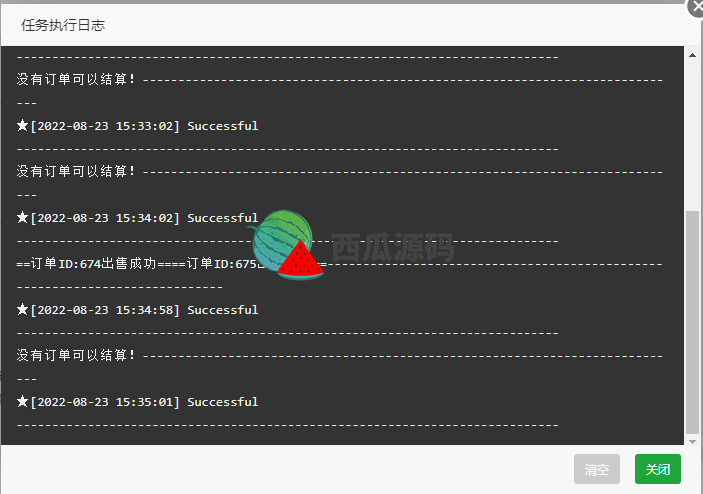Close the task log dialog with X icon
Screen dimensions: 703x494
[x=696, y=7]
